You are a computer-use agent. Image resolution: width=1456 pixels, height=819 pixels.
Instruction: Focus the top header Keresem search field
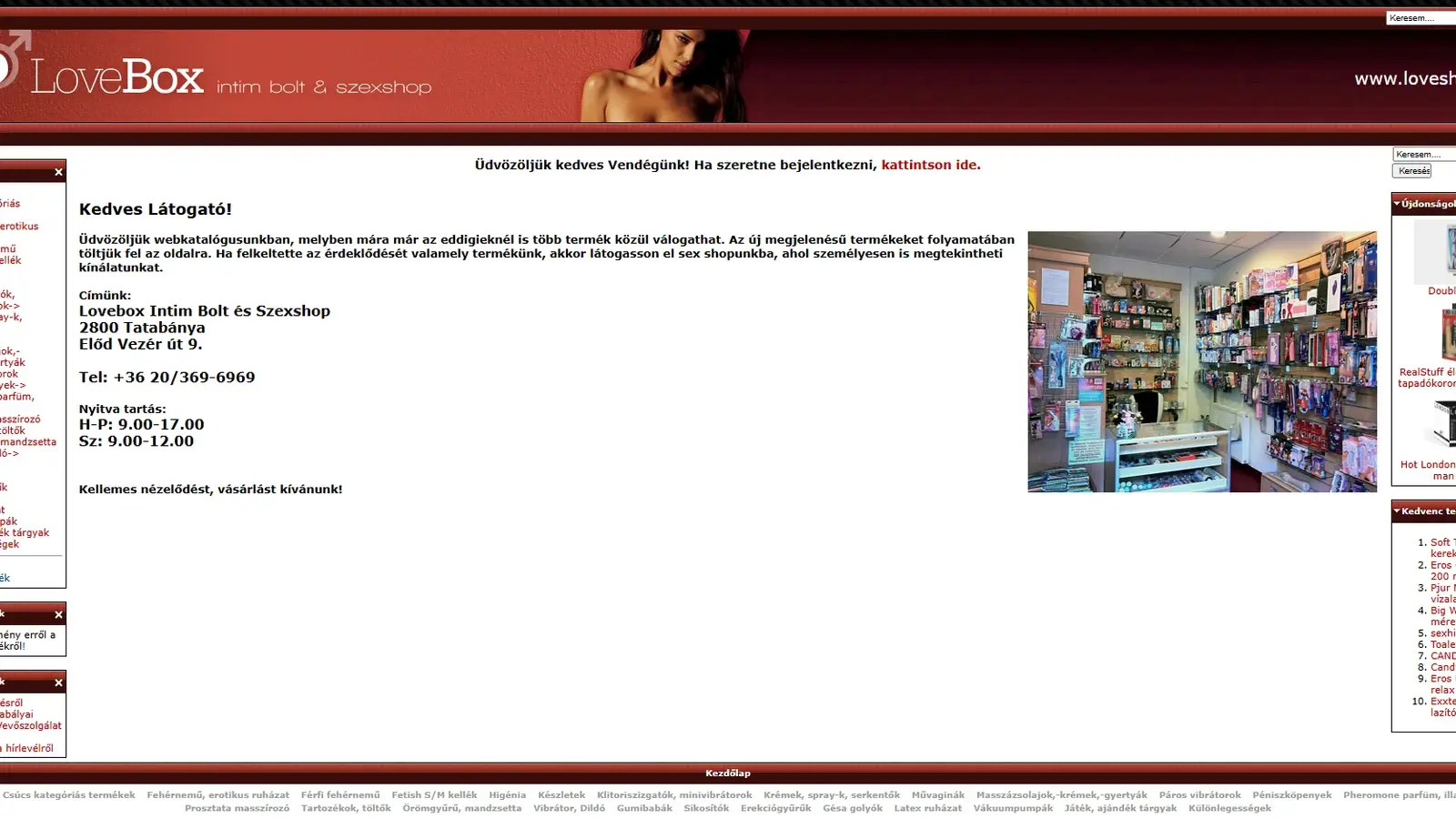[1421, 18]
